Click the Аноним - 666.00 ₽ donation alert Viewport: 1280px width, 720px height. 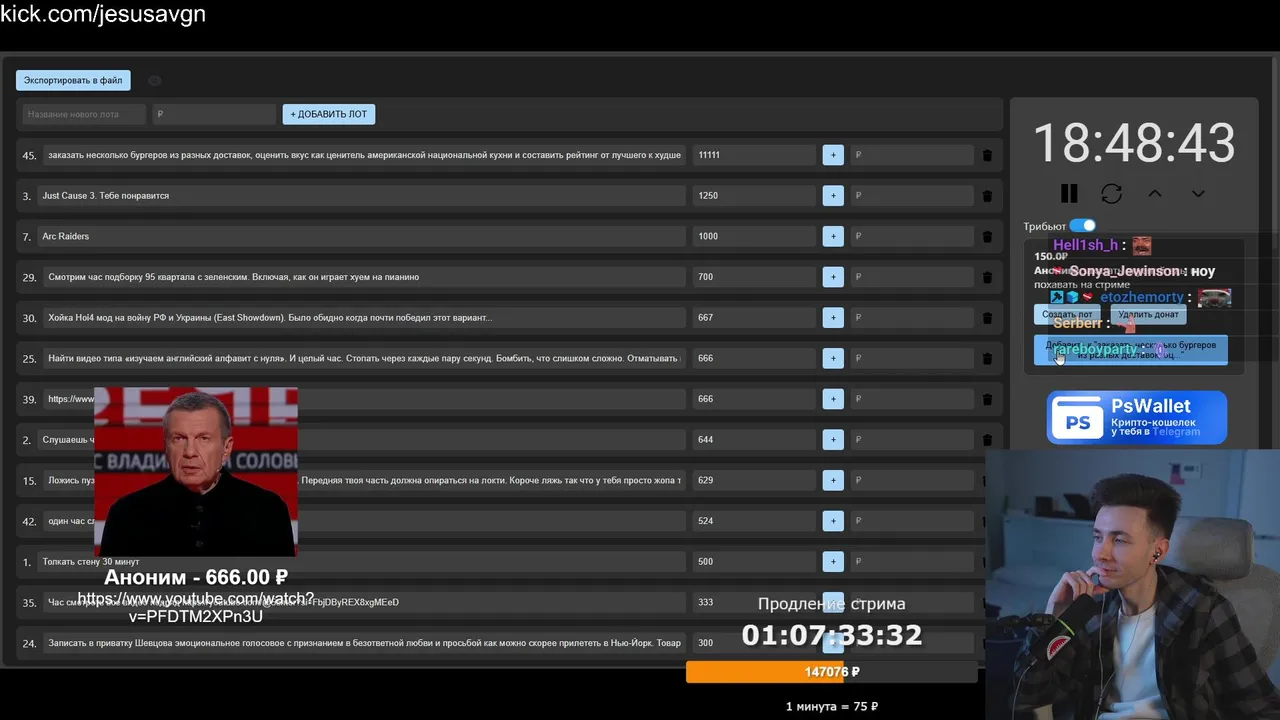pos(196,577)
